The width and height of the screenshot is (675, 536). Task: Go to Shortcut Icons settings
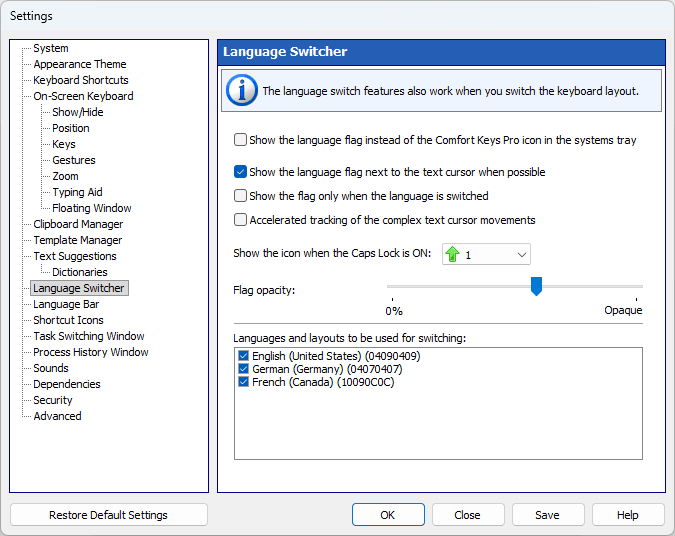[68, 320]
